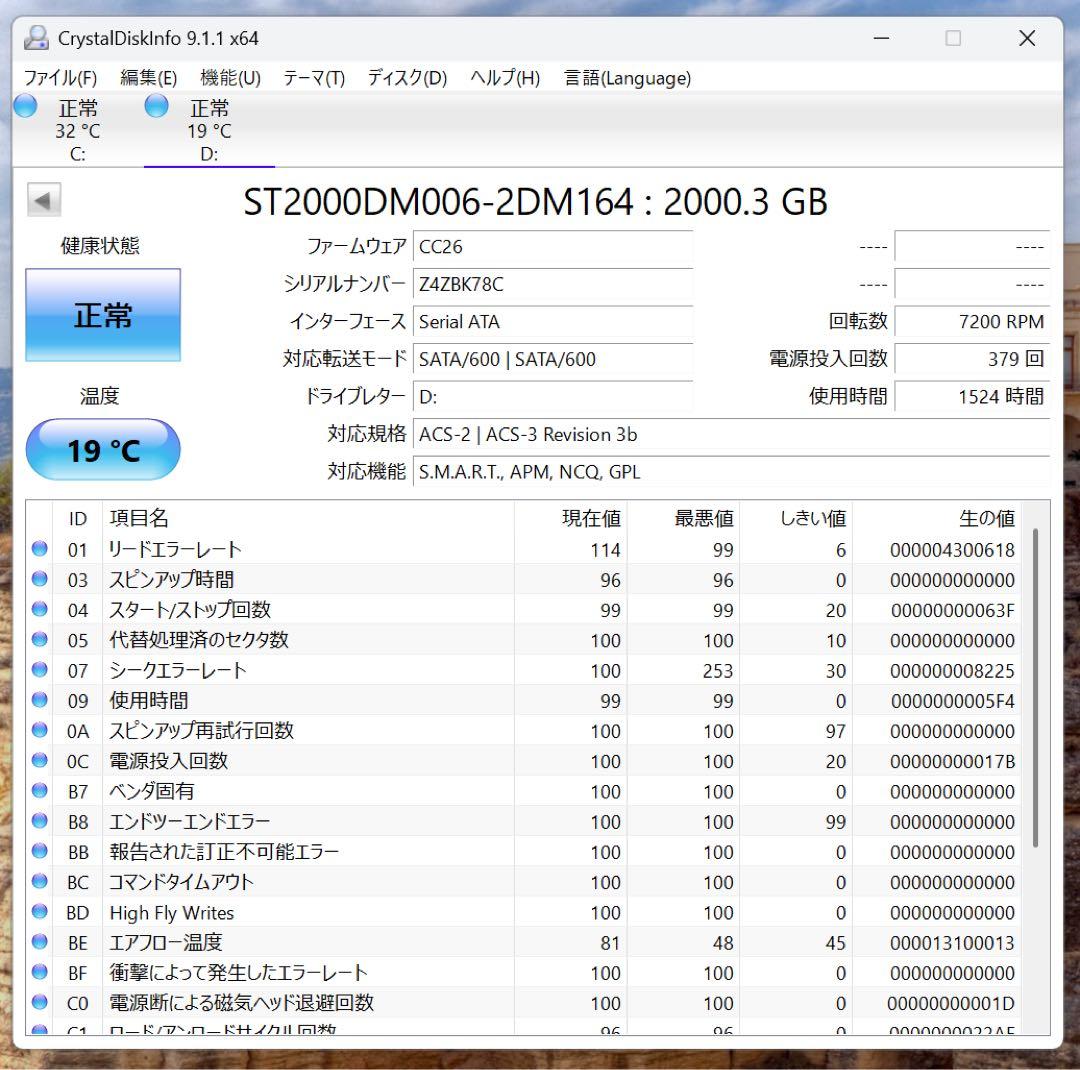Click the 現在値 column header

(571, 518)
